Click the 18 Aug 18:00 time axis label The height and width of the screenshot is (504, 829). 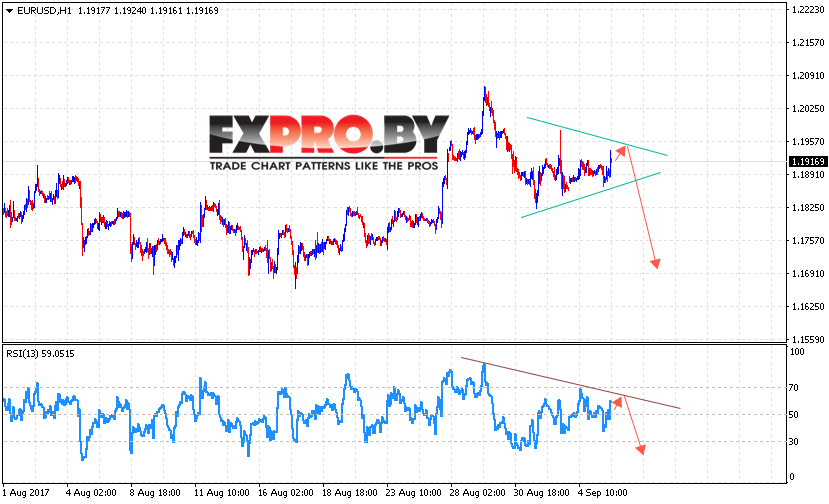tap(349, 492)
